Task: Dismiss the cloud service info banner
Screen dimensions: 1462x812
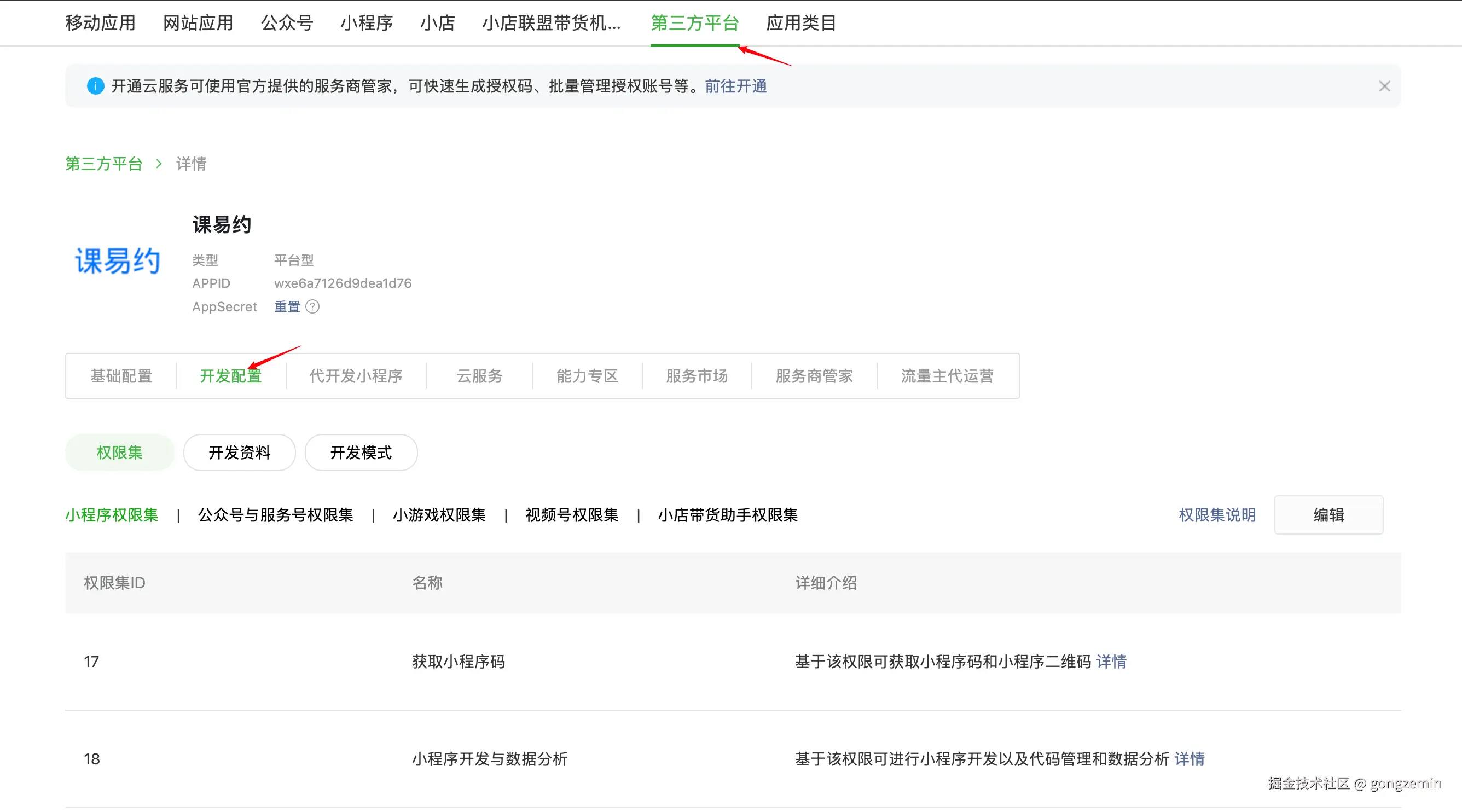Action: [x=1384, y=86]
